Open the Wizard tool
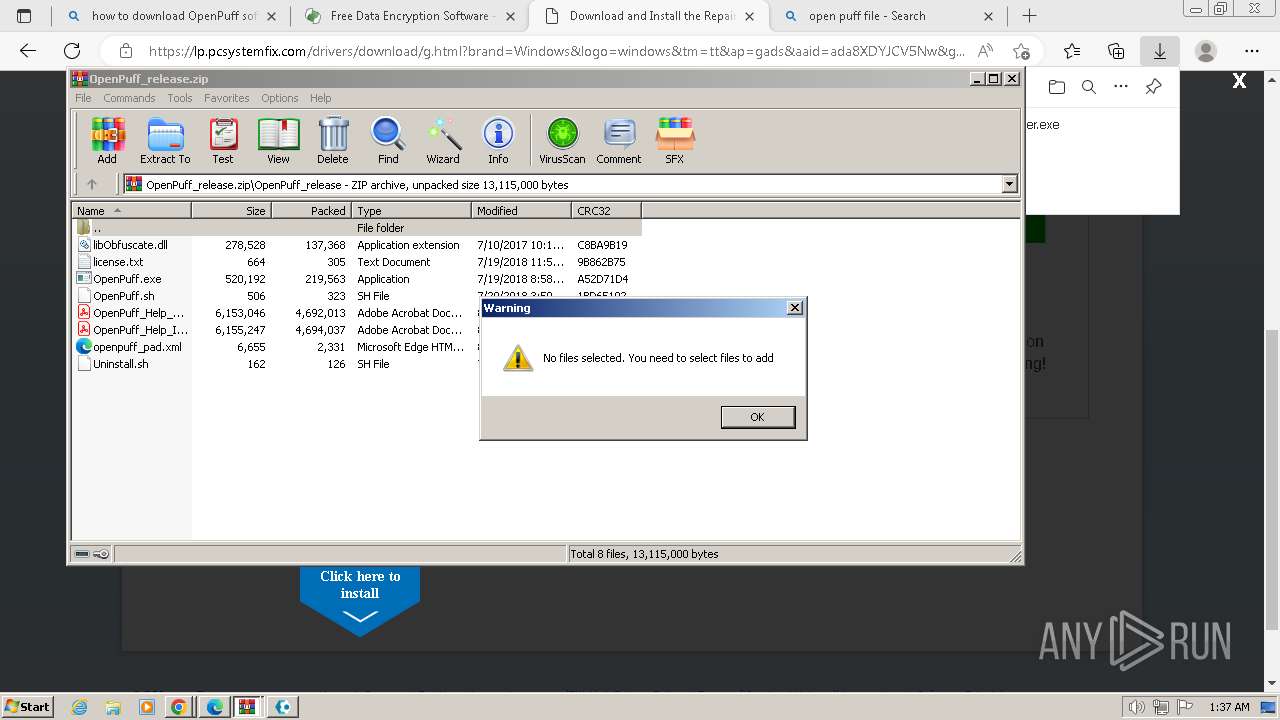Image resolution: width=1280 pixels, height=720 pixels. pos(443,140)
